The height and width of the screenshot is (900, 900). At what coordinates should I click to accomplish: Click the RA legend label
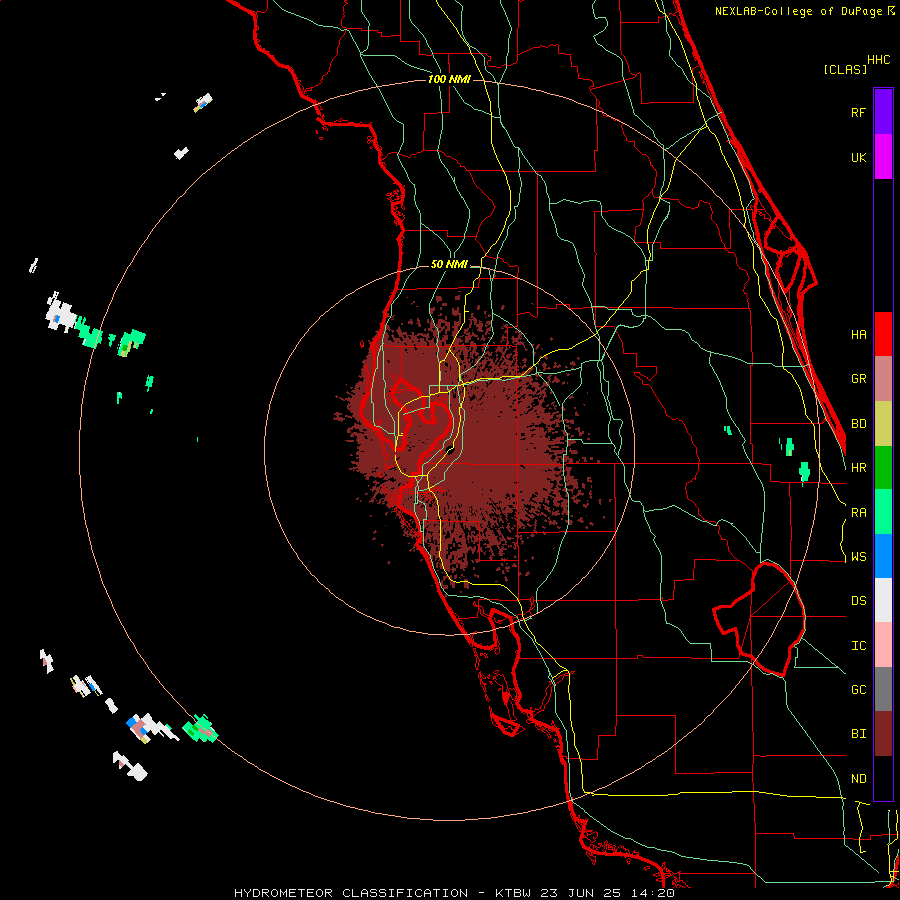click(x=858, y=513)
